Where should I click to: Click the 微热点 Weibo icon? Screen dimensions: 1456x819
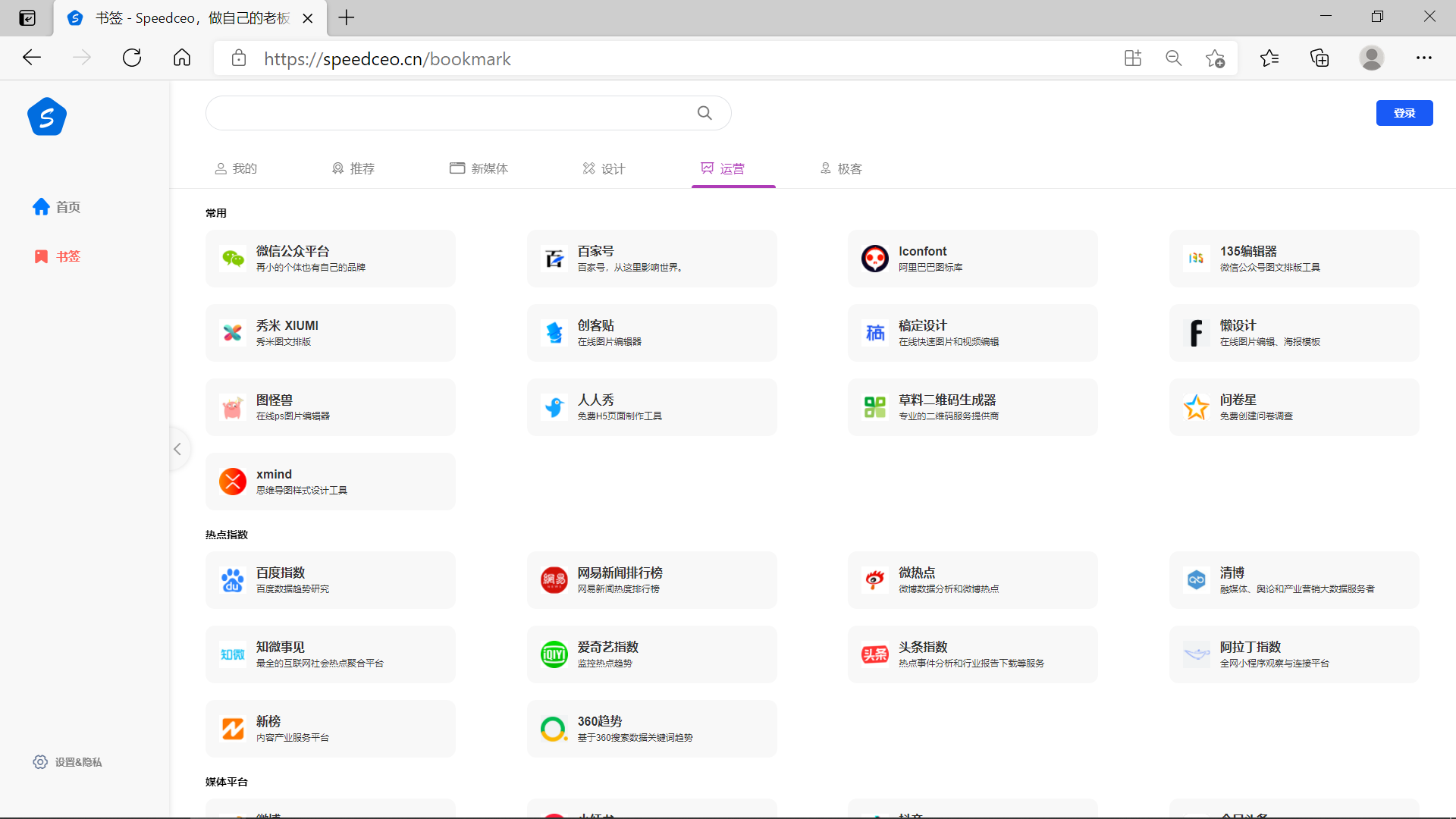(875, 580)
